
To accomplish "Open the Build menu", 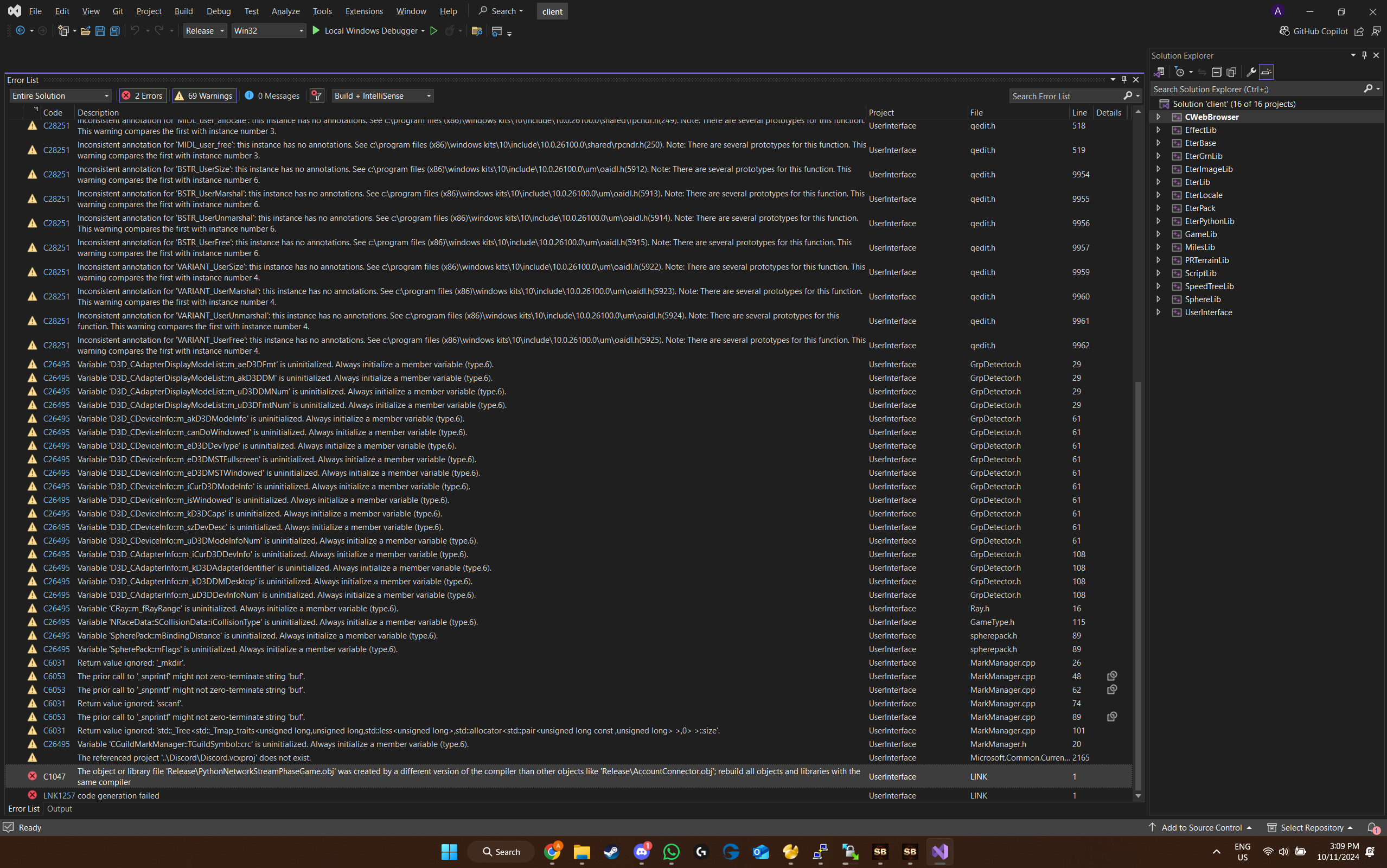I will 183,11.
